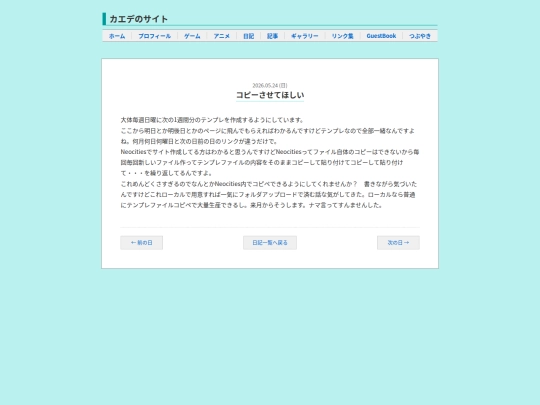Click the カエデのサイト site title
Viewport: 540px width, 405px height.
[138, 19]
